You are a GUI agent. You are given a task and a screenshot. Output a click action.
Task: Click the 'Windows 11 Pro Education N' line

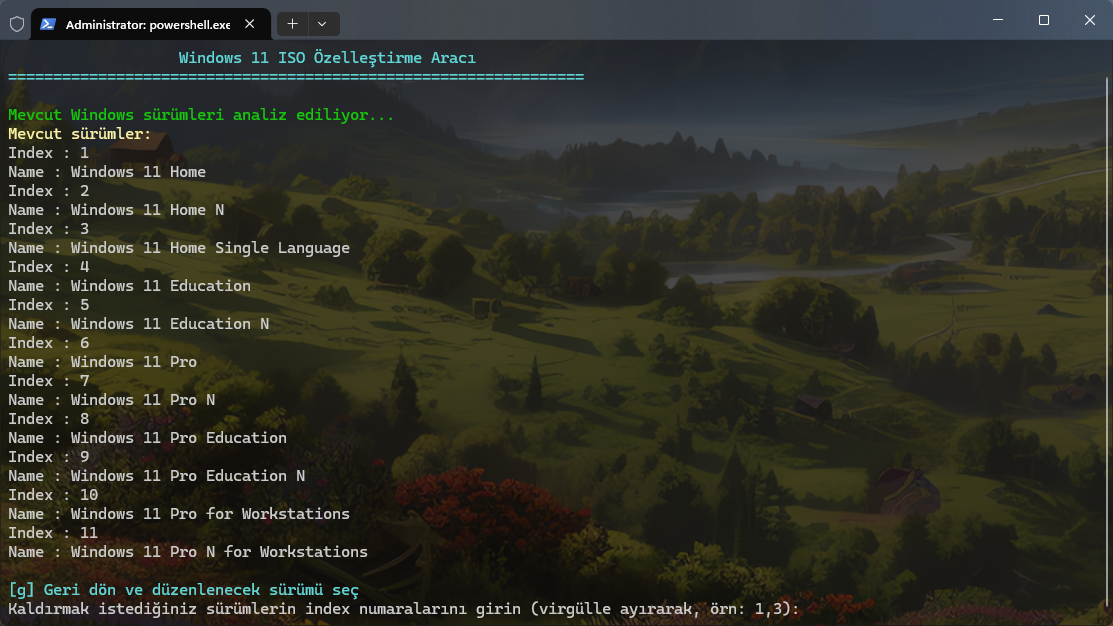click(x=156, y=476)
